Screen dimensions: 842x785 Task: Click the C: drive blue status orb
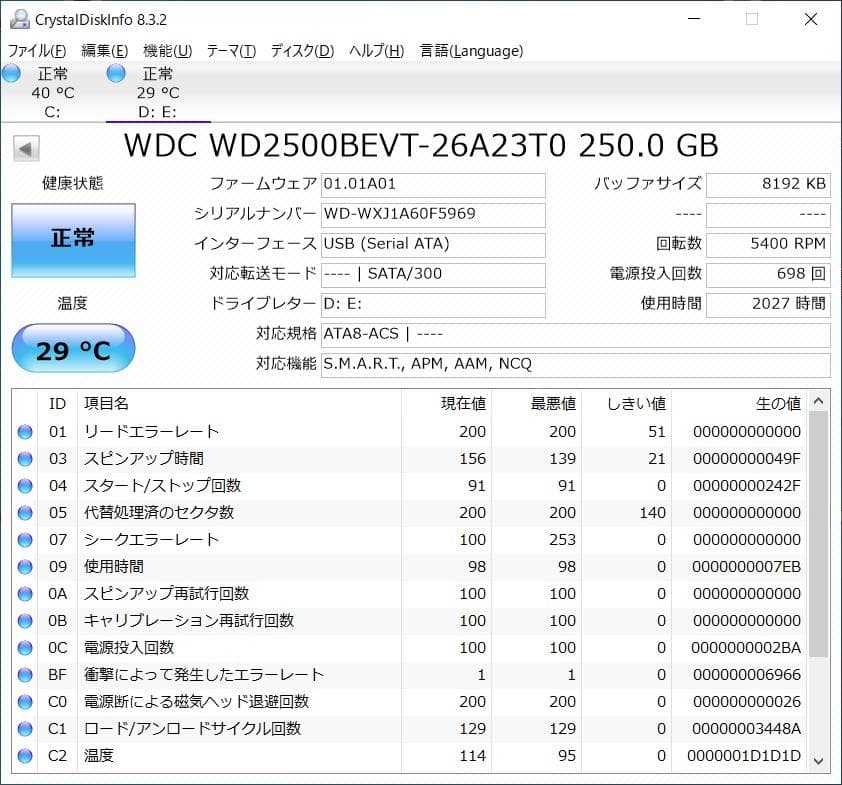11,74
